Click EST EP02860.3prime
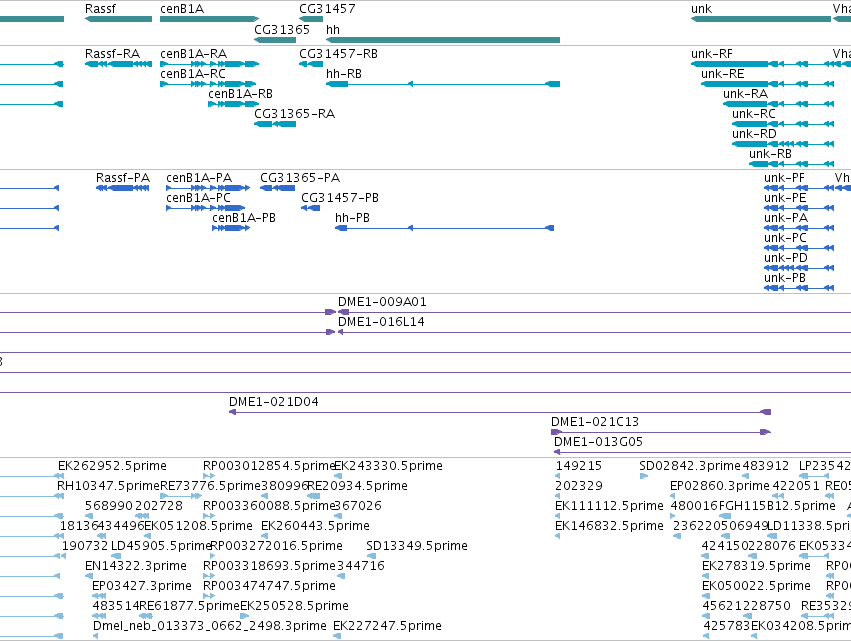The image size is (851, 641). (720, 486)
